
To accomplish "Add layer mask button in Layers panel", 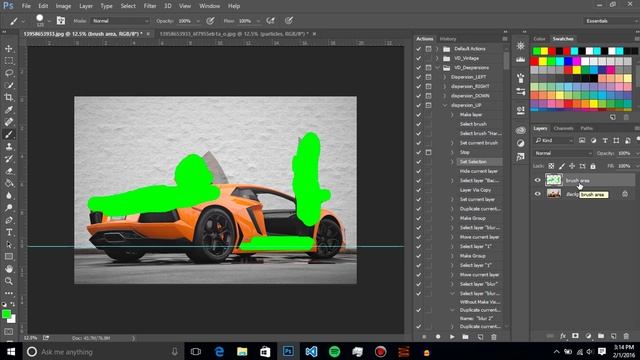I will 575,336.
